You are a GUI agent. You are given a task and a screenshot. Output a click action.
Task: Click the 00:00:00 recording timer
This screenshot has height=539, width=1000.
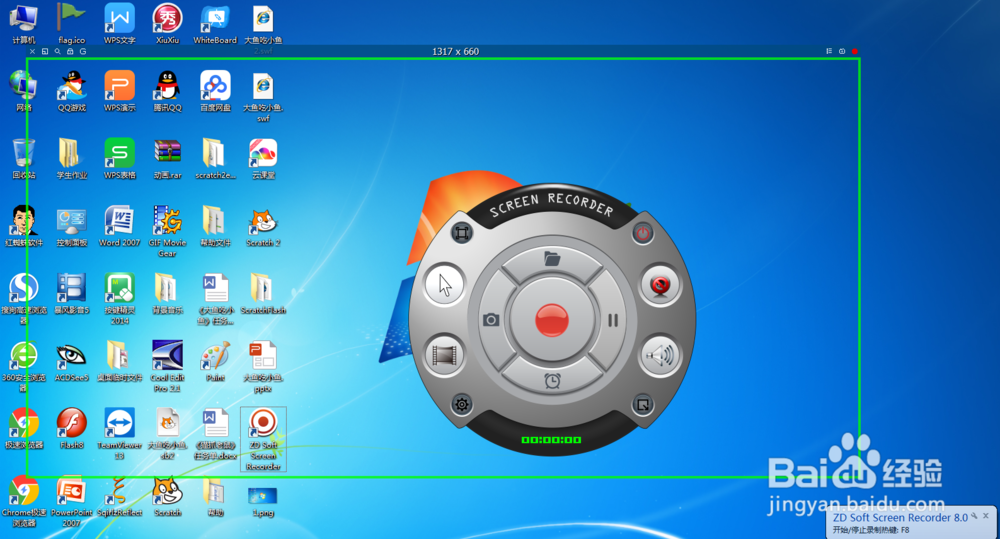(x=552, y=439)
